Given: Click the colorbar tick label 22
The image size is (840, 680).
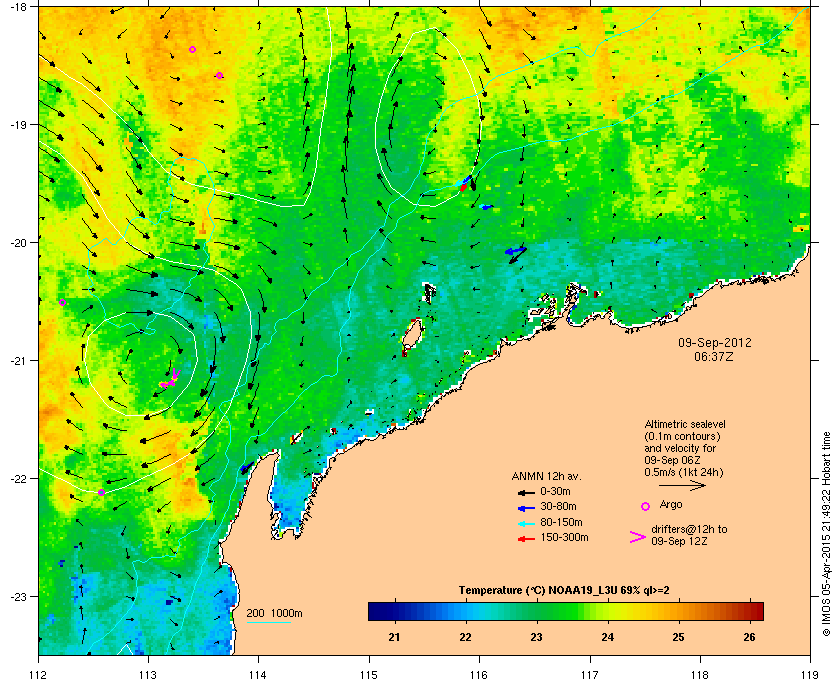Looking at the screenshot, I should 466,637.
